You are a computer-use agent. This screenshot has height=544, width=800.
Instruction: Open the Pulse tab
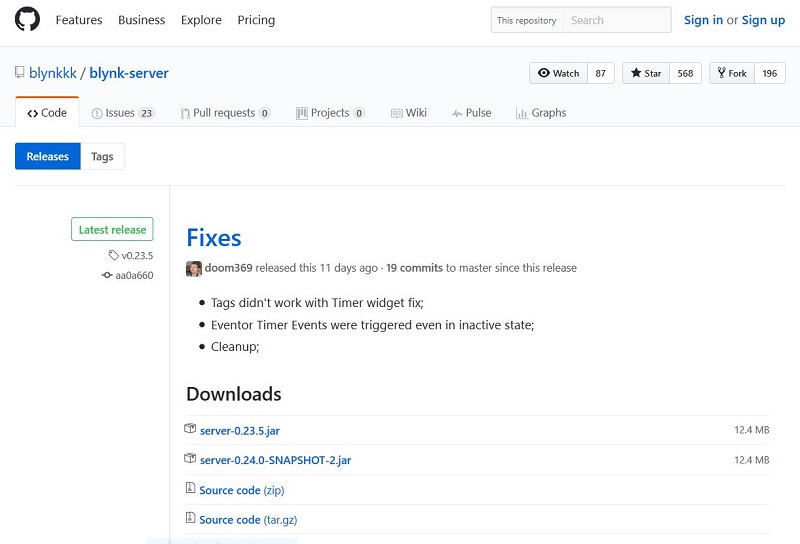pos(471,113)
